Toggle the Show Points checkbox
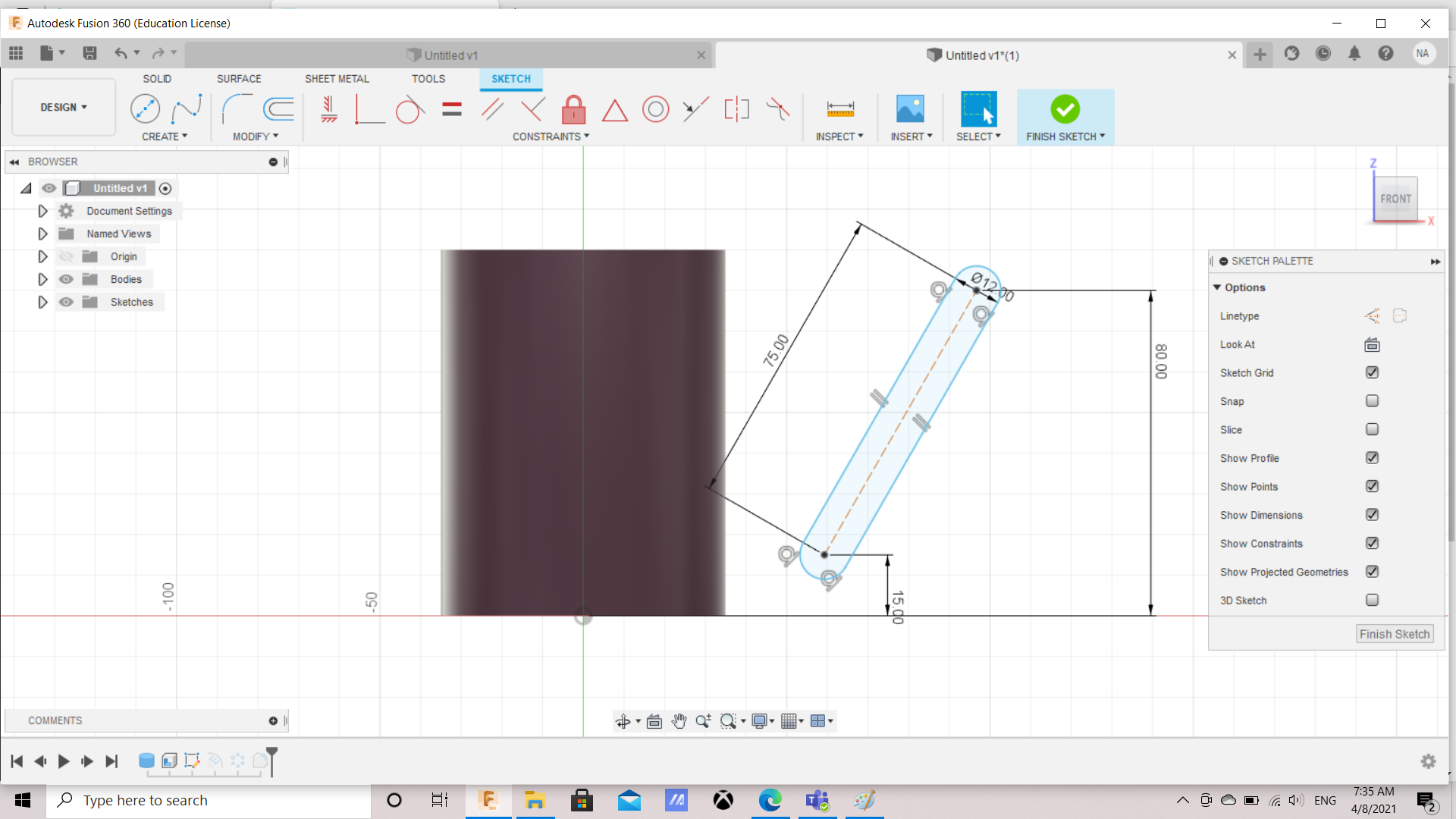Viewport: 1456px width, 819px height. tap(1372, 486)
